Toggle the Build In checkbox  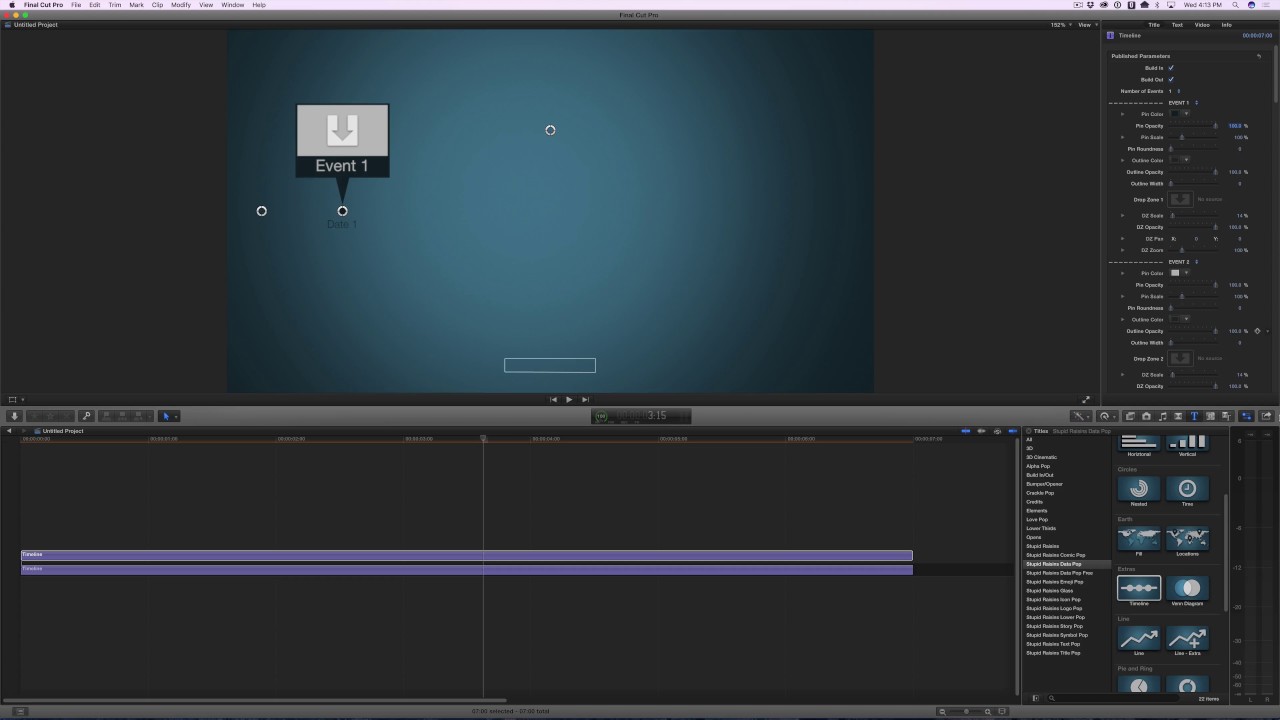pos(1171,68)
